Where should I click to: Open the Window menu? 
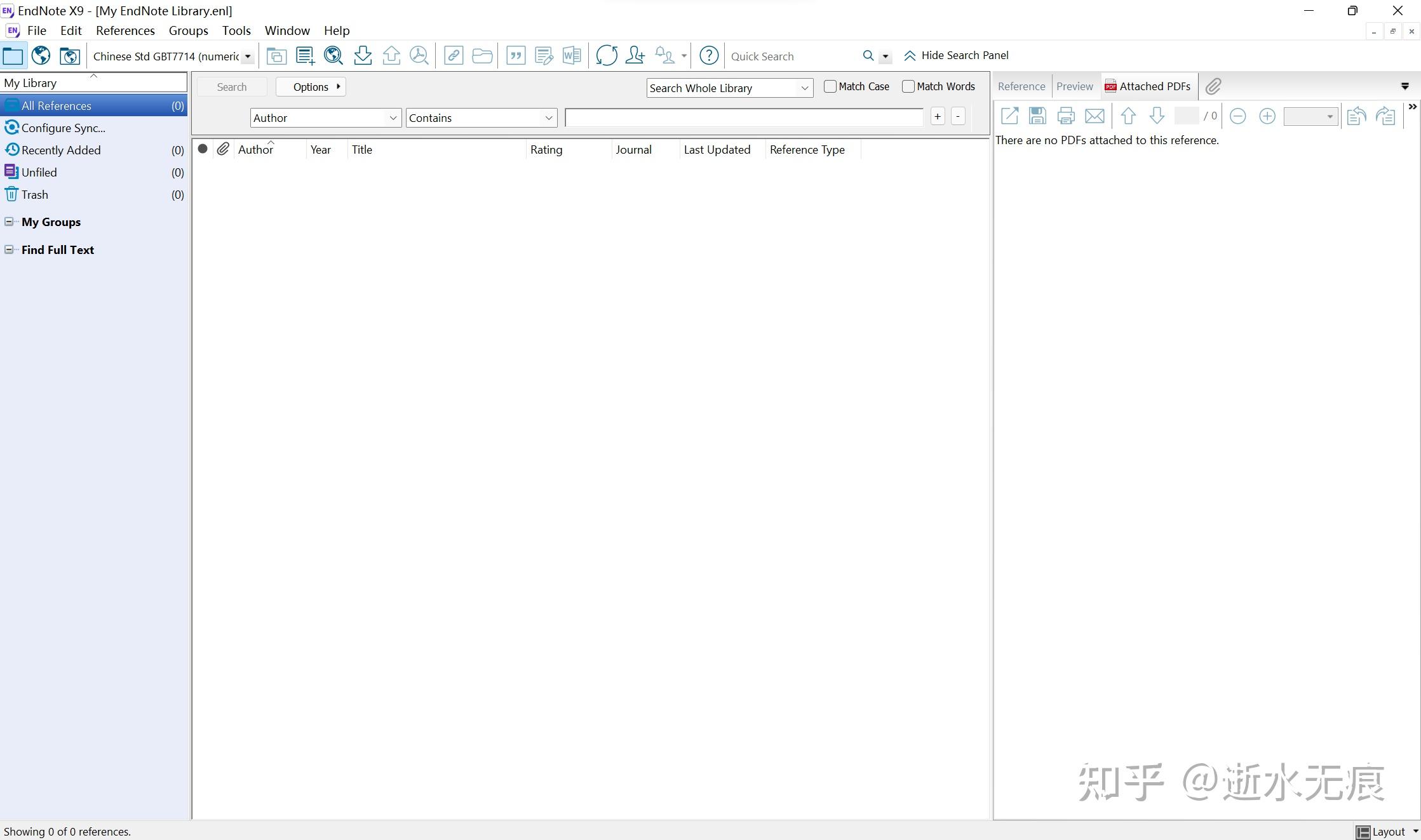click(287, 30)
